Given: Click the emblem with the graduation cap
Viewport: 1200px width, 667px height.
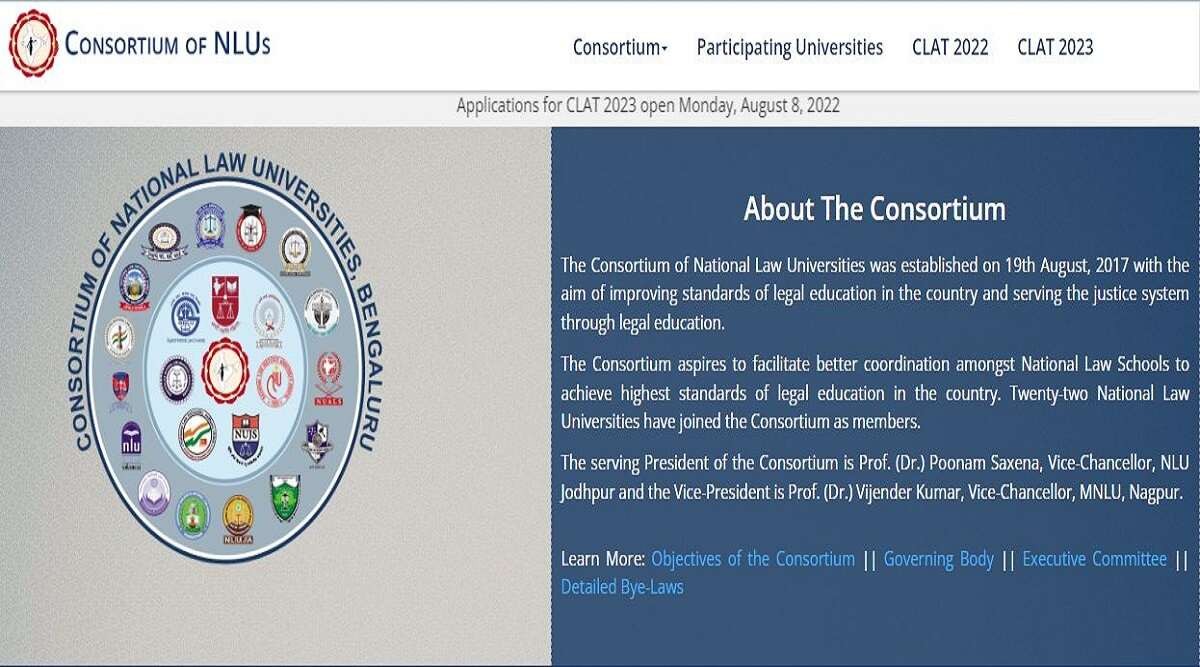Looking at the screenshot, I should pyautogui.click(x=251, y=227).
